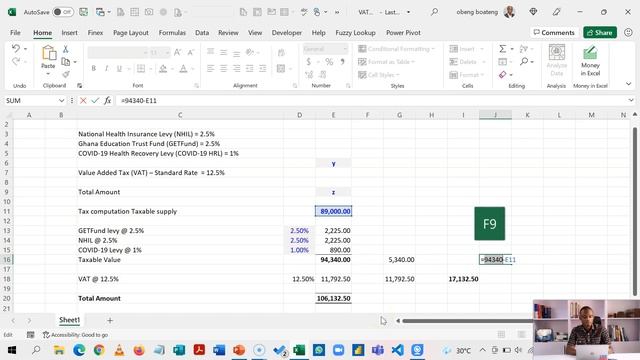Switch to the Formulas tab
This screenshot has width=640, height=360.
coord(172,33)
